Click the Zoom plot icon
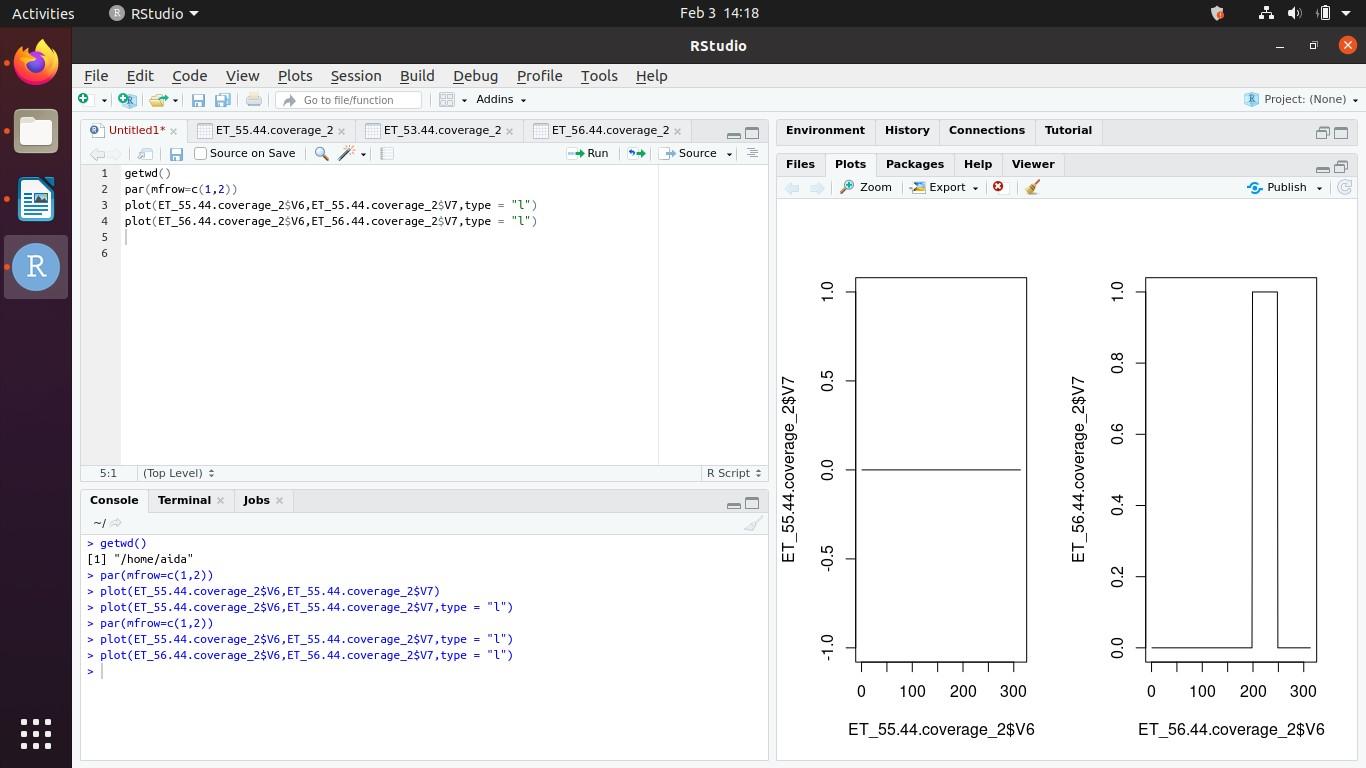Screen dimensions: 1366x768 [866, 187]
